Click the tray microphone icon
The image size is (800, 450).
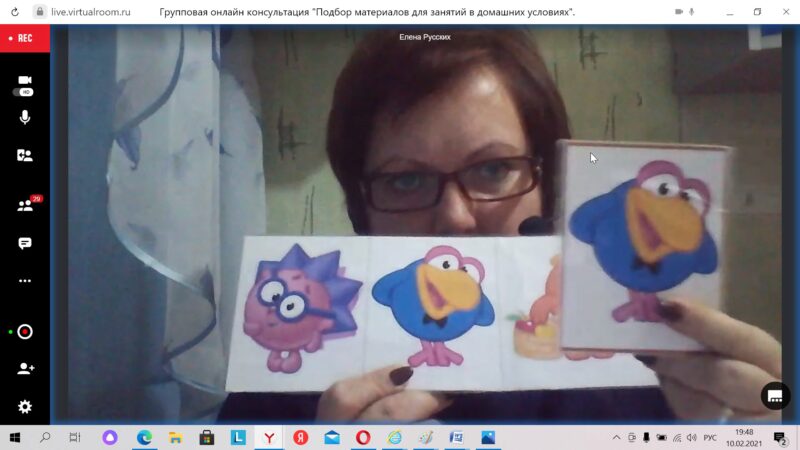tap(646, 437)
